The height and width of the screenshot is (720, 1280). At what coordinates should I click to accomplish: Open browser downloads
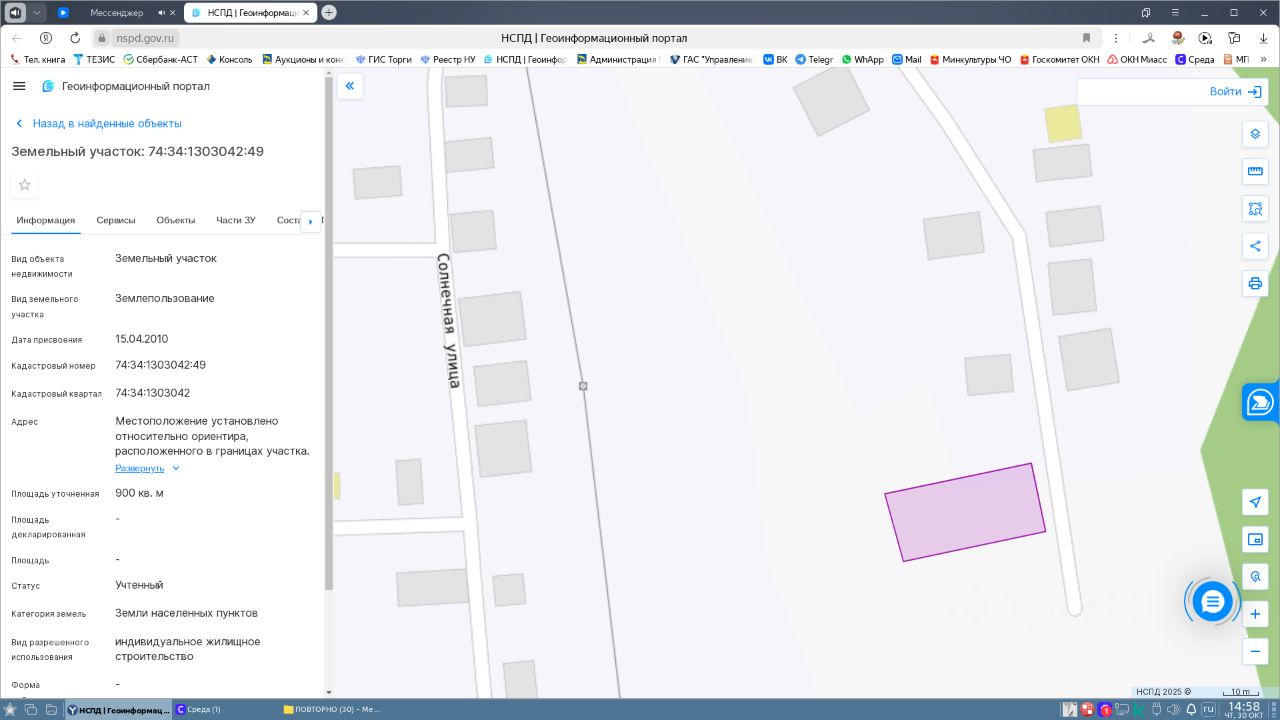tap(1262, 38)
